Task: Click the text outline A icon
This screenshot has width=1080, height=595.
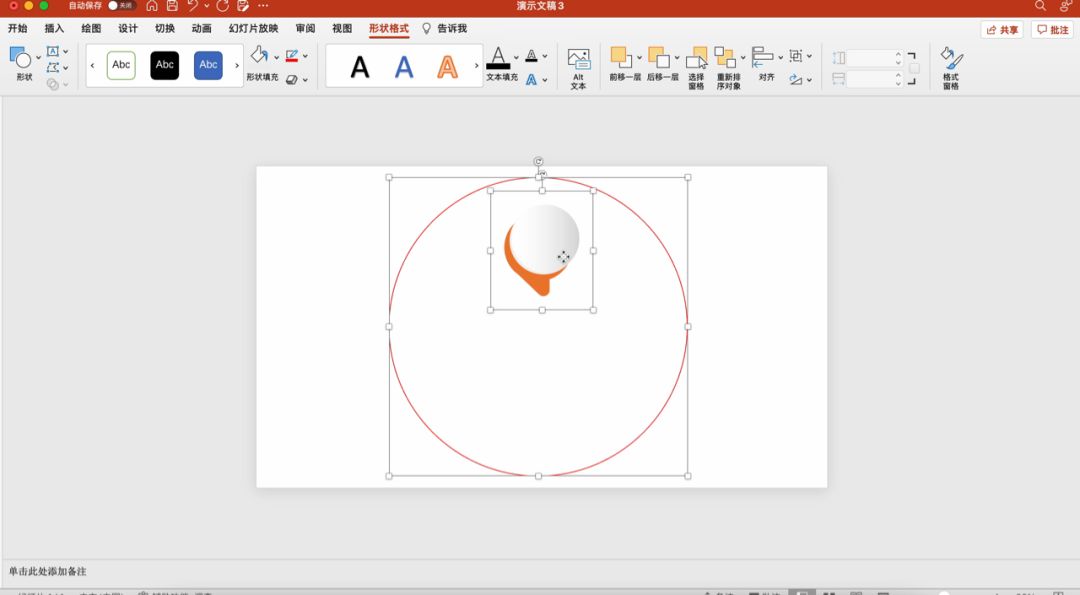Action: tap(532, 56)
